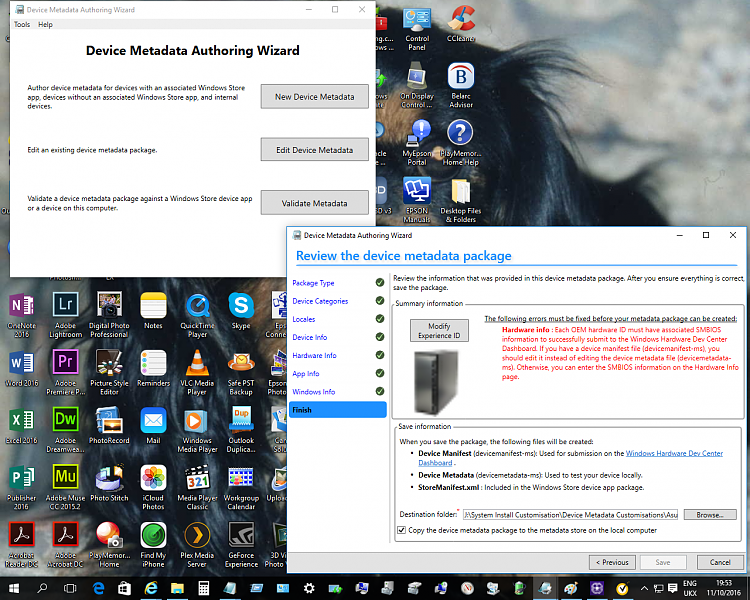
Task: Open EPSON Manuals desktop icon
Action: pyautogui.click(x=417, y=200)
